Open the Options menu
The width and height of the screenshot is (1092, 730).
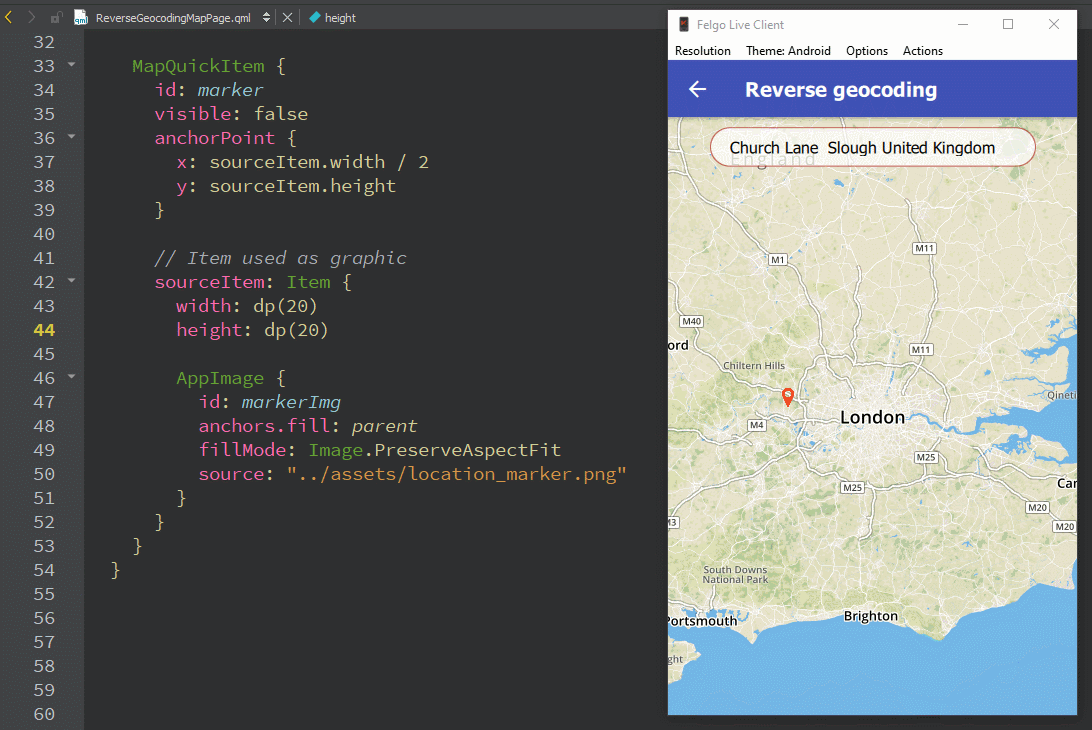pyautogui.click(x=866, y=50)
